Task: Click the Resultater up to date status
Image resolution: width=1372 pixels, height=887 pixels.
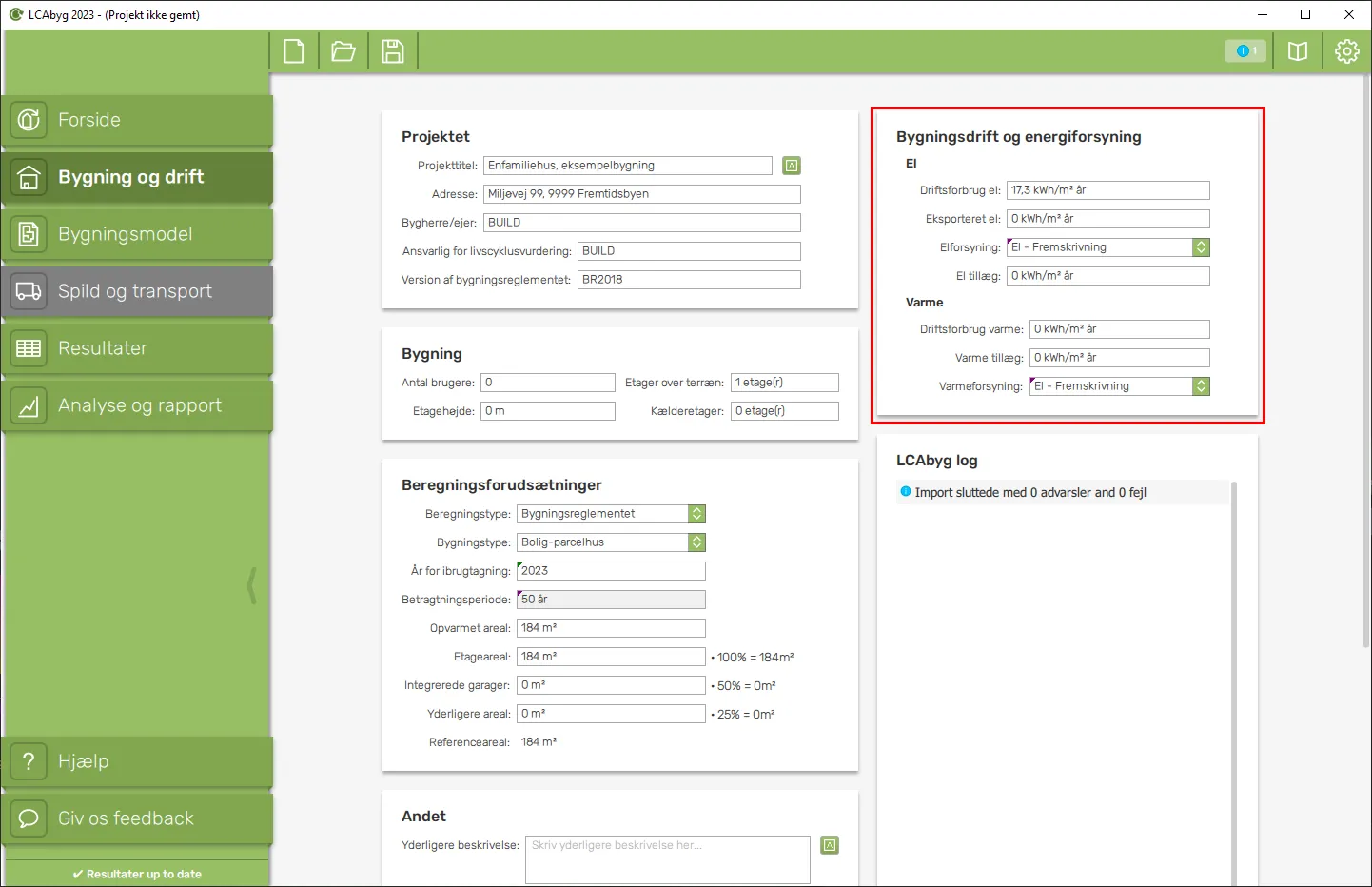Action: click(x=137, y=874)
